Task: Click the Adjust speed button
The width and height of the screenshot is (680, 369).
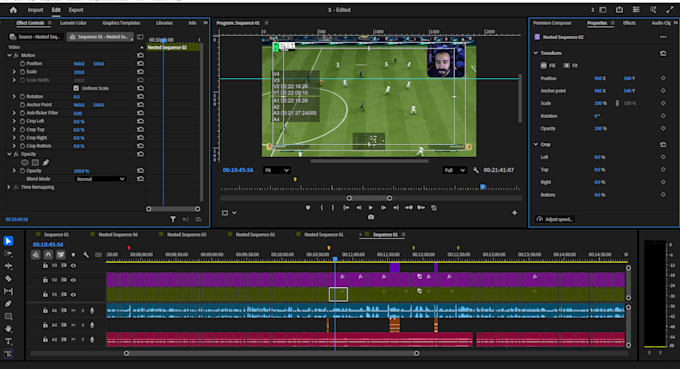Action: tap(555, 219)
